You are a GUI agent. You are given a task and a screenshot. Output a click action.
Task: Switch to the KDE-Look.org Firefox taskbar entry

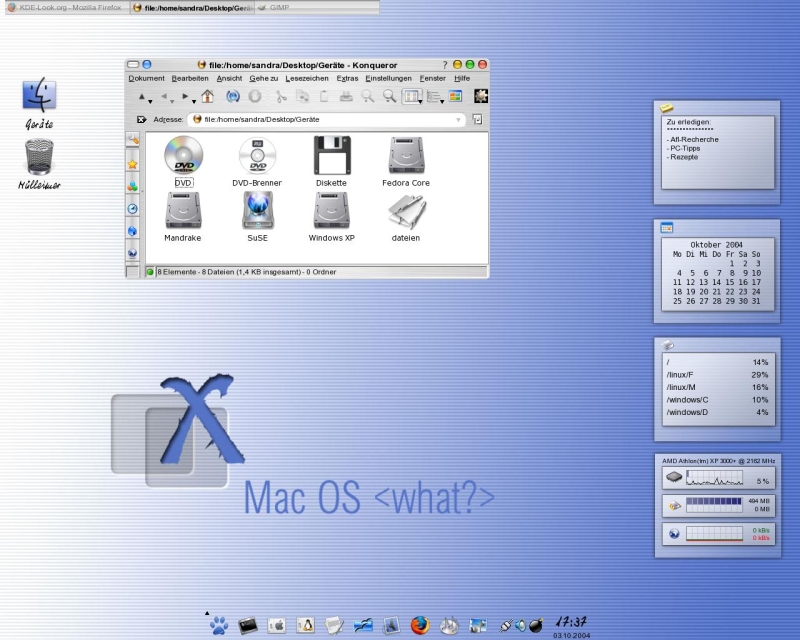coord(66,8)
